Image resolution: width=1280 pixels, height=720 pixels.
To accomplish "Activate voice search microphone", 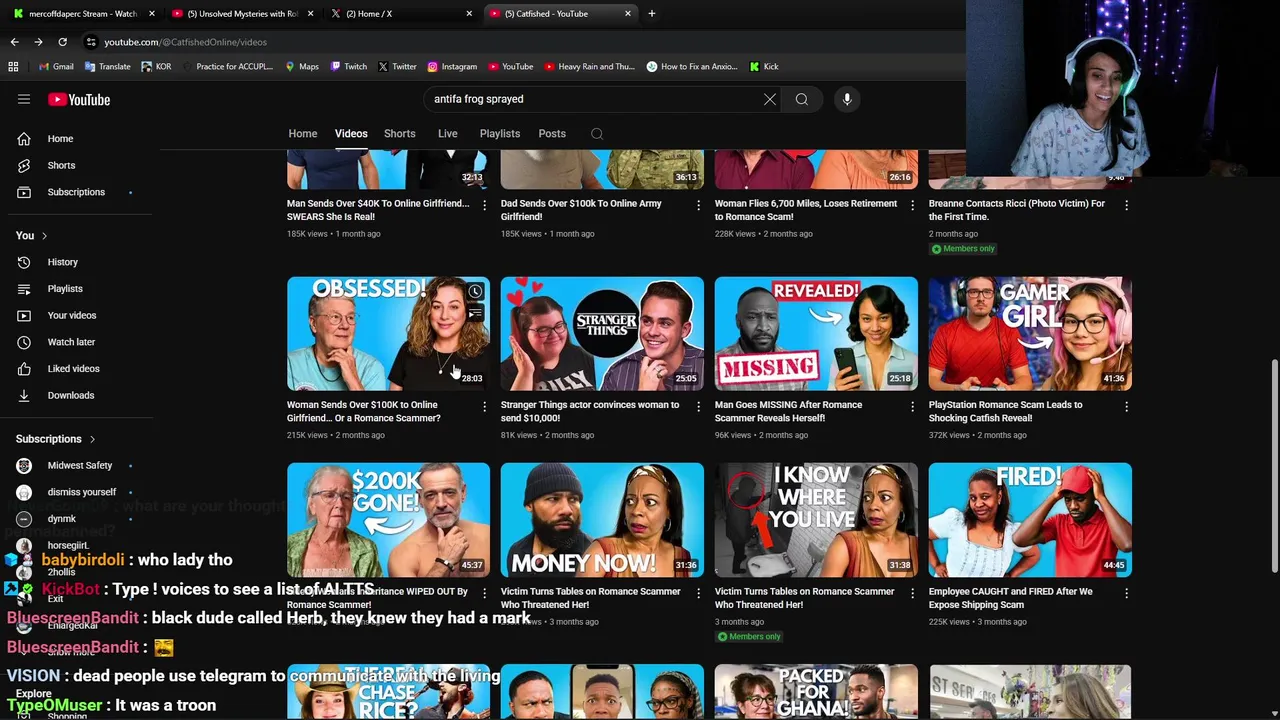I will click(x=847, y=99).
